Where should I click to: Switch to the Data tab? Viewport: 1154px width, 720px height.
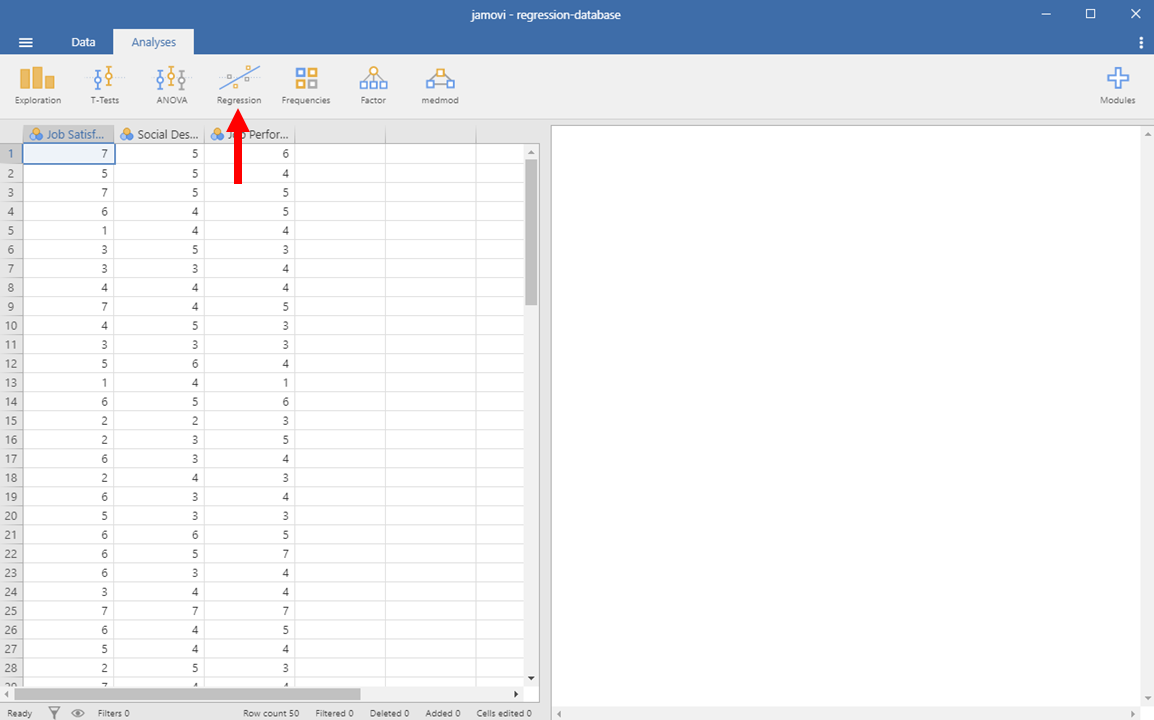tap(83, 43)
